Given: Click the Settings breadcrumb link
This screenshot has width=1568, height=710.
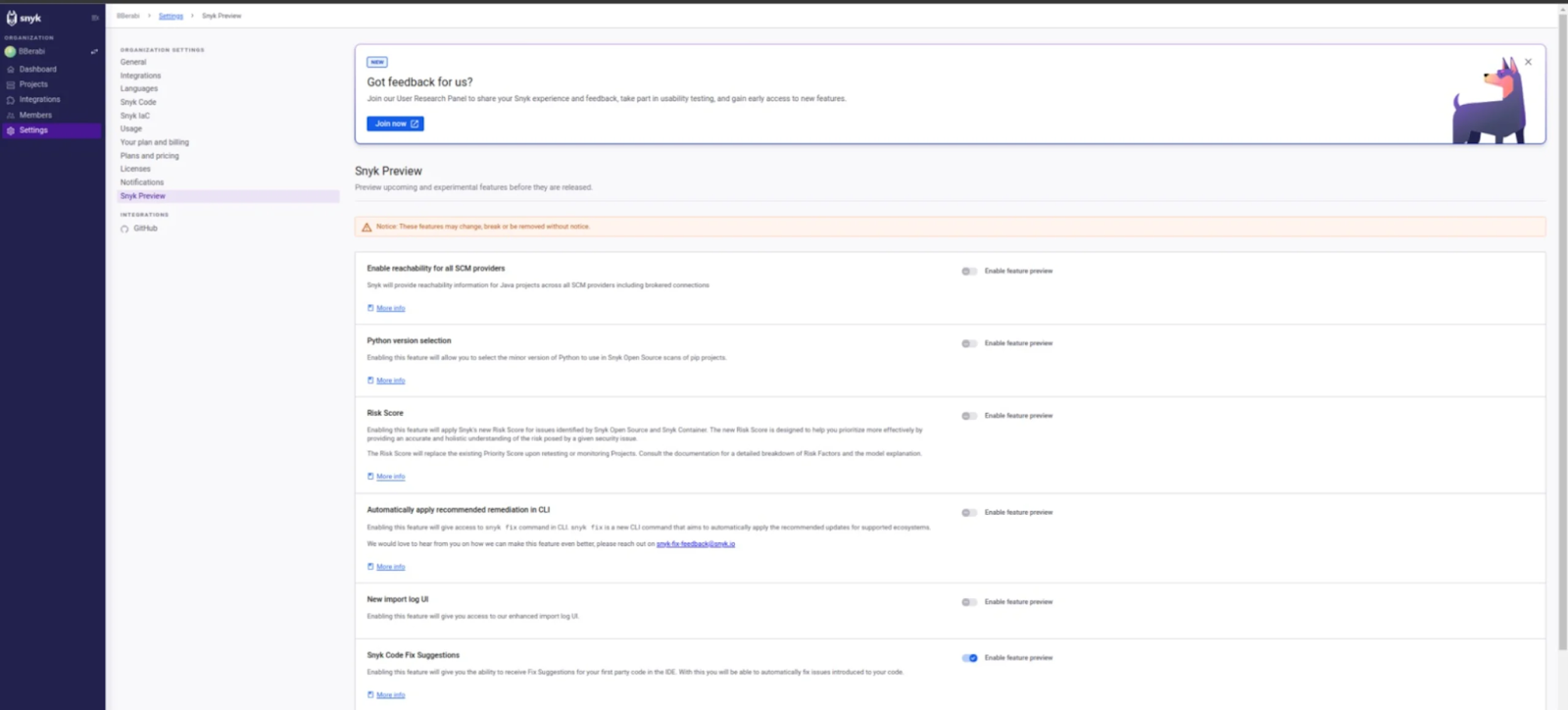Looking at the screenshot, I should click(171, 16).
